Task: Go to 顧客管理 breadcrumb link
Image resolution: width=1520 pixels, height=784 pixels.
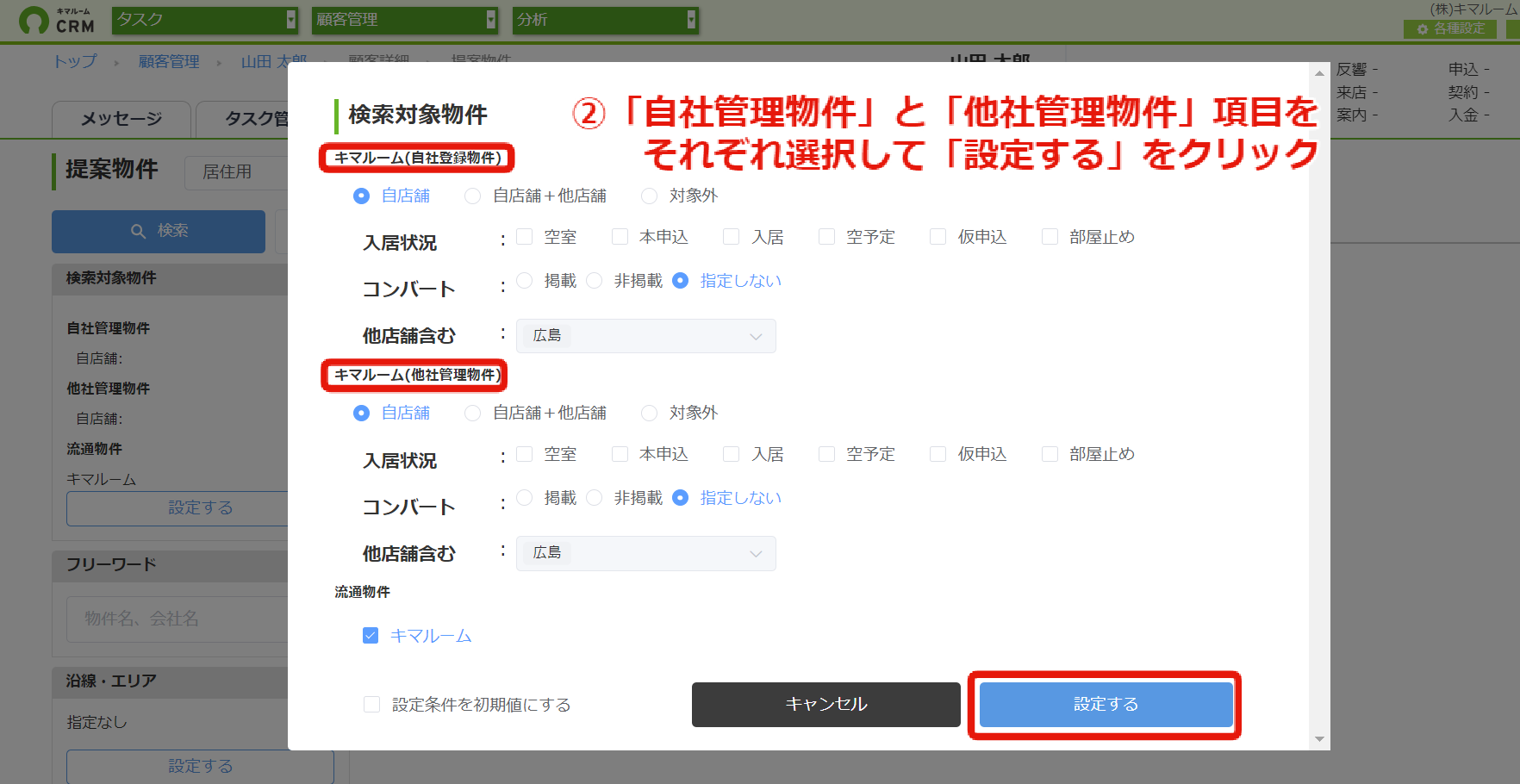Action: pos(169,62)
